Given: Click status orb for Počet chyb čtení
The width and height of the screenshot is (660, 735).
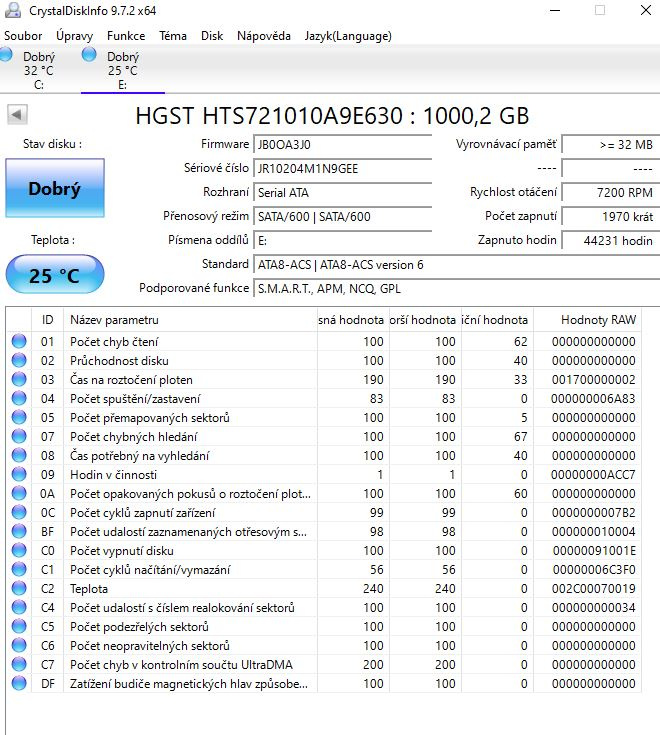Looking at the screenshot, I should click(19, 342).
